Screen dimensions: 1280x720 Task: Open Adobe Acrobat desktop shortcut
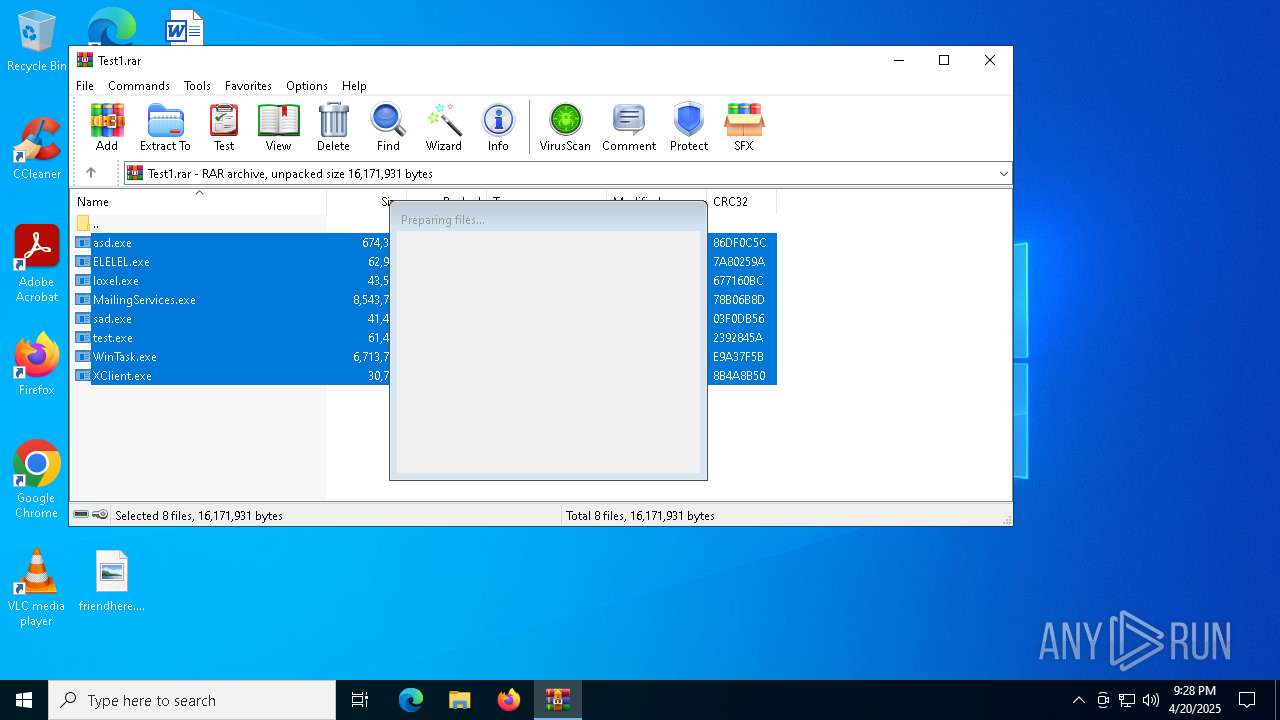pyautogui.click(x=37, y=264)
